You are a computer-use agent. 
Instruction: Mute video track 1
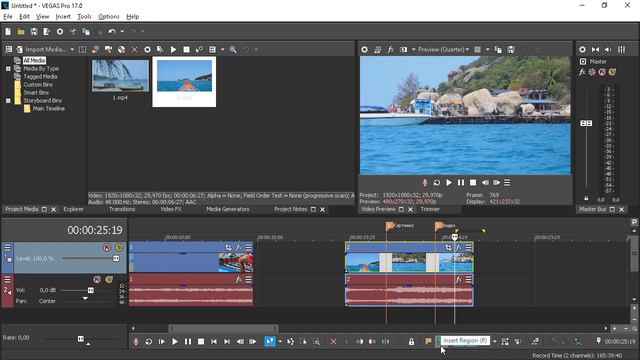tap(107, 247)
